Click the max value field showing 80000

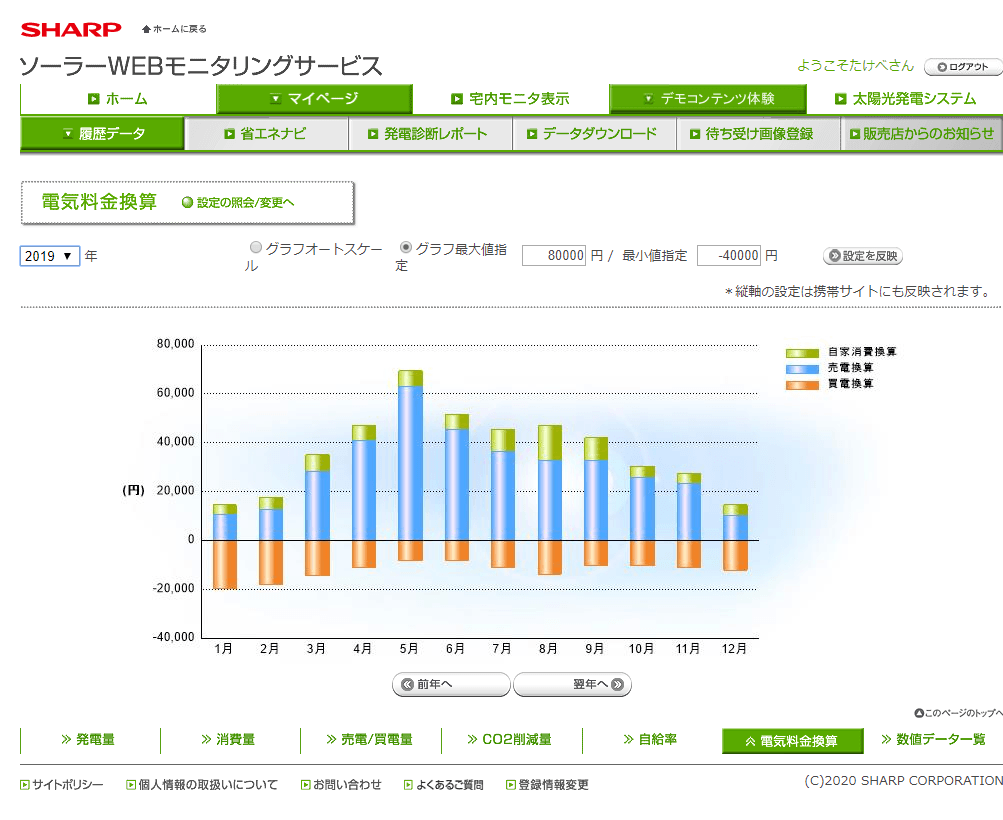point(554,256)
